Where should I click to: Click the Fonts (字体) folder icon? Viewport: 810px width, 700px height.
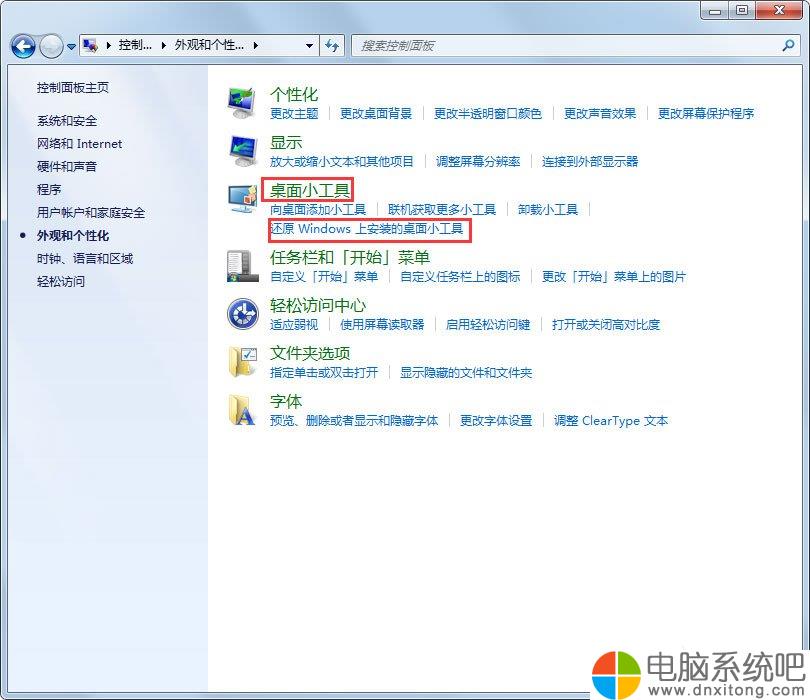point(242,410)
